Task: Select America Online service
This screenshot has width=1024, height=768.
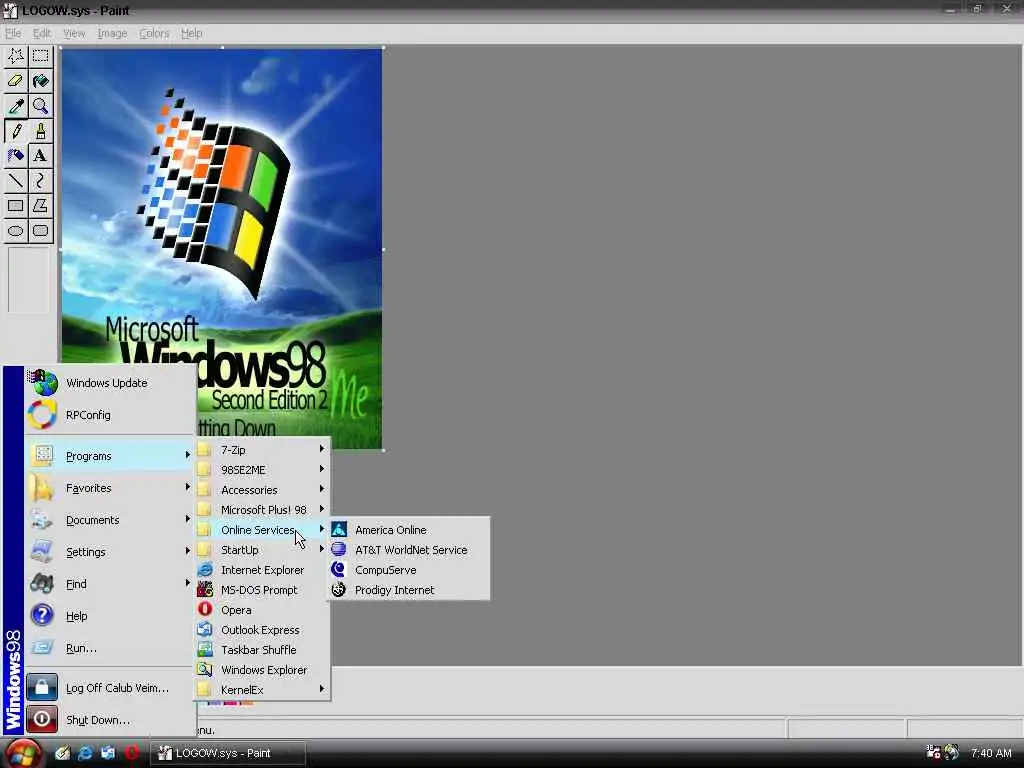Action: coord(409,530)
